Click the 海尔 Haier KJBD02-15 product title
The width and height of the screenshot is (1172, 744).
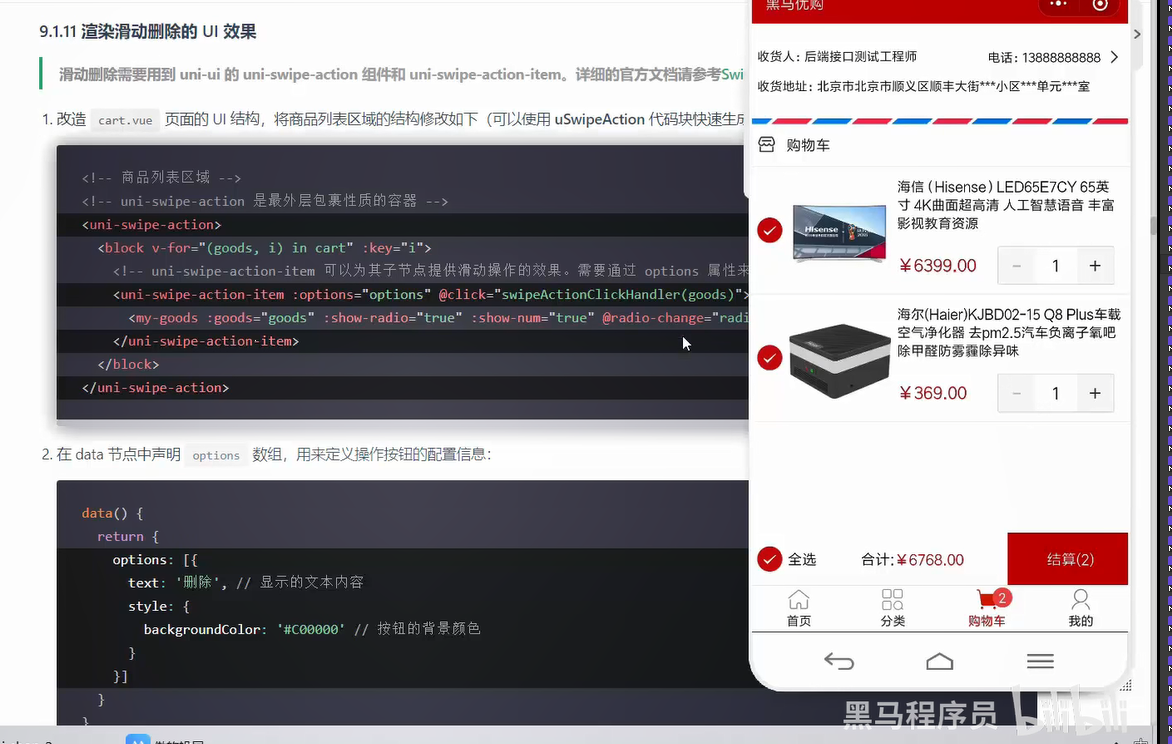[x=1008, y=333]
